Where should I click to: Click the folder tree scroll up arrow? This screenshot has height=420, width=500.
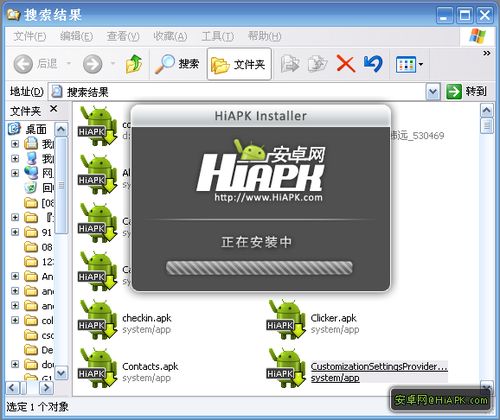coord(61,129)
